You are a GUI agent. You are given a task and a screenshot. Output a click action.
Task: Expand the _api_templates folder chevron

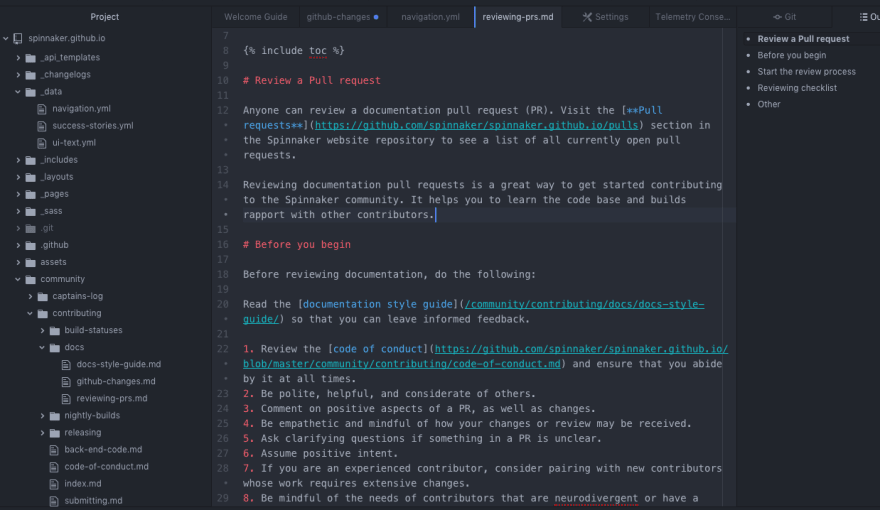click(18, 58)
